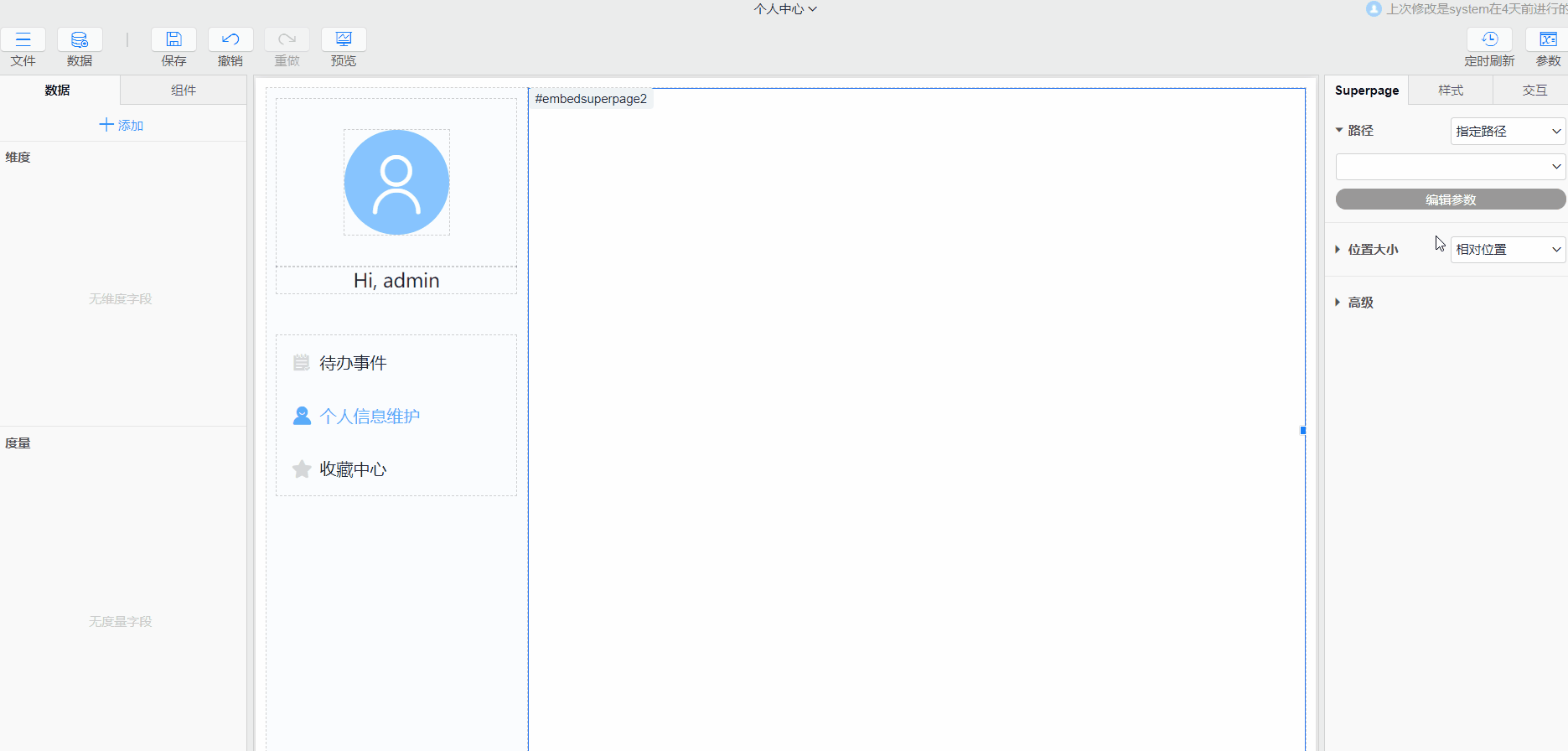Image resolution: width=1568 pixels, height=751 pixels.
Task: Open the 指定路径 path type dropdown
Action: coord(1508,132)
